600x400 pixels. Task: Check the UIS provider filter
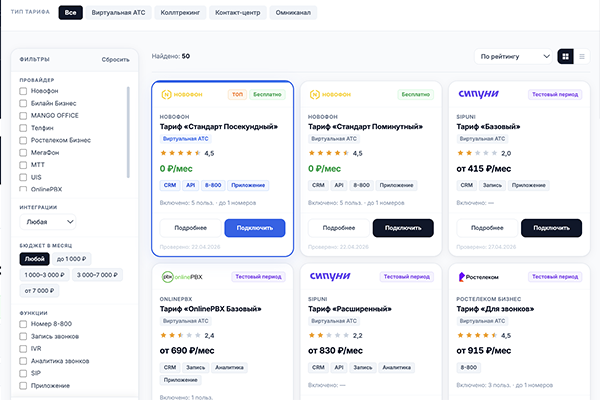(x=23, y=177)
